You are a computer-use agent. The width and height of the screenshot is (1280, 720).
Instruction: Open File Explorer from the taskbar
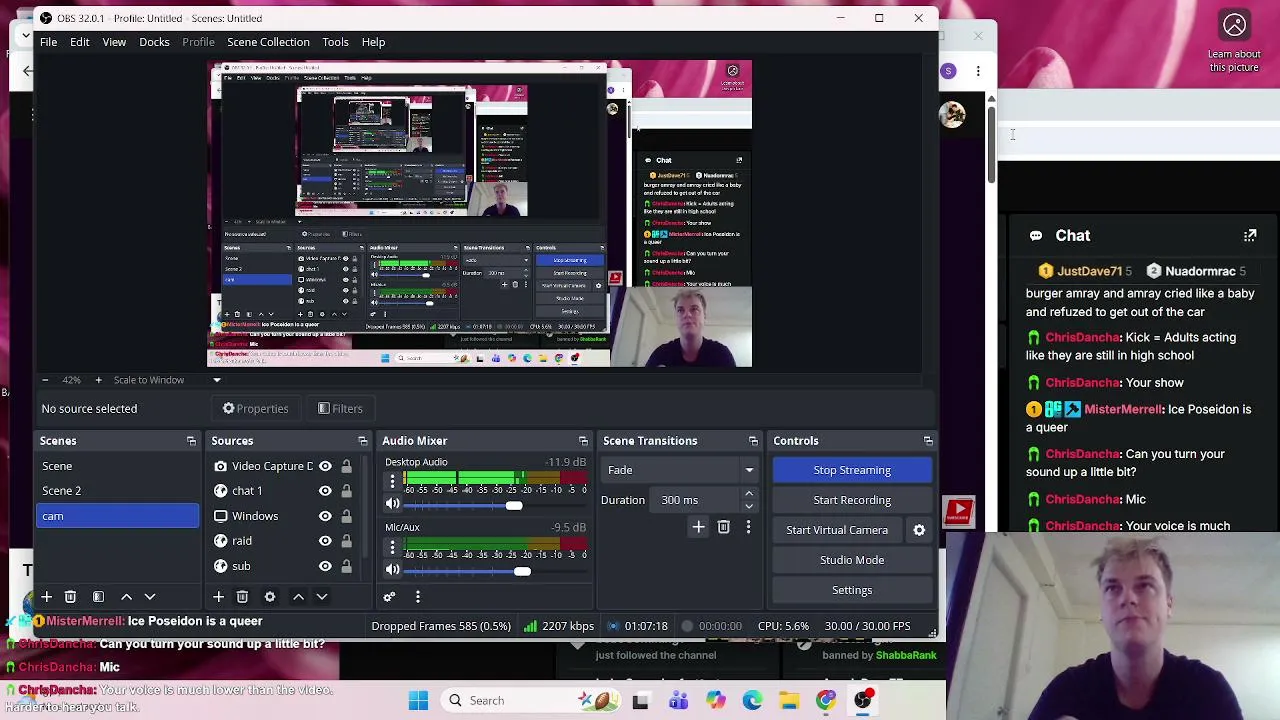(789, 701)
